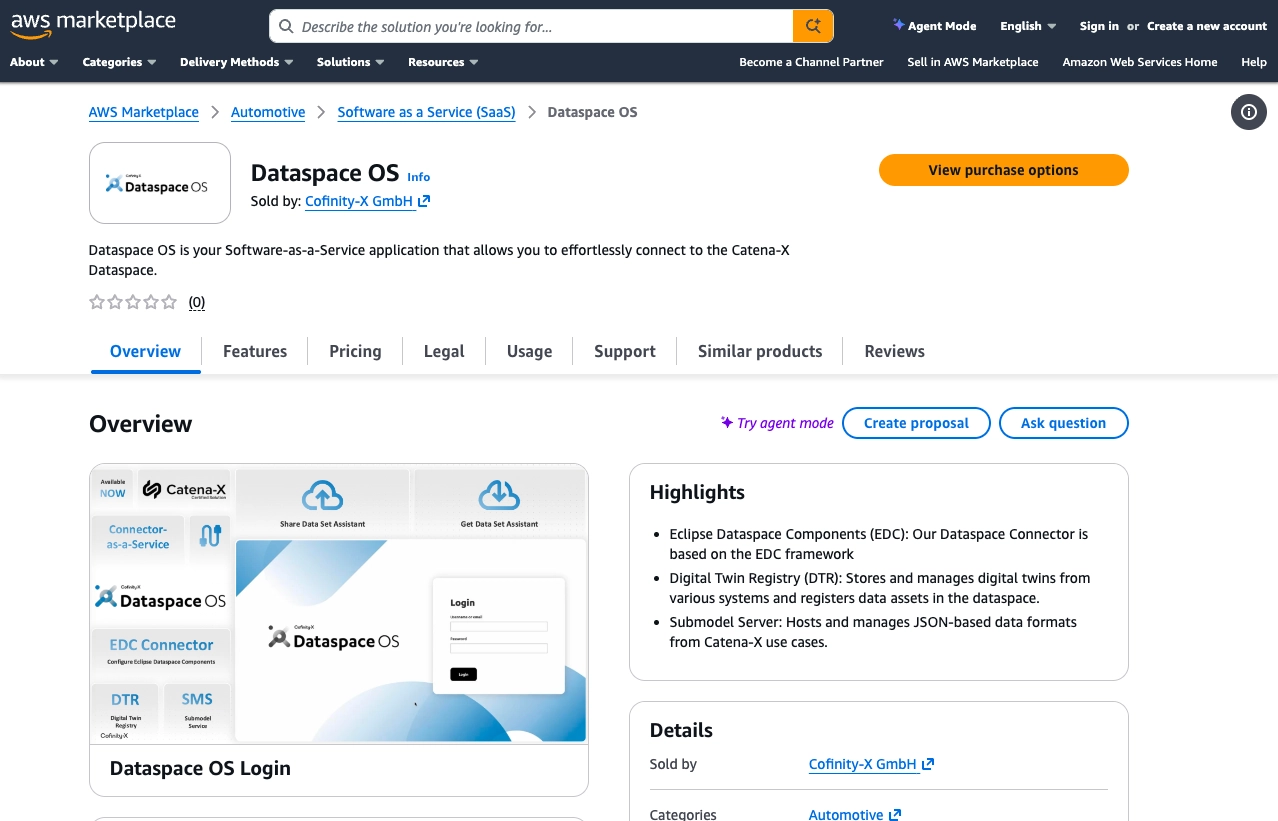
Task: Click the external link icon beside Cofinity-X GmbH under title
Action: tap(424, 201)
